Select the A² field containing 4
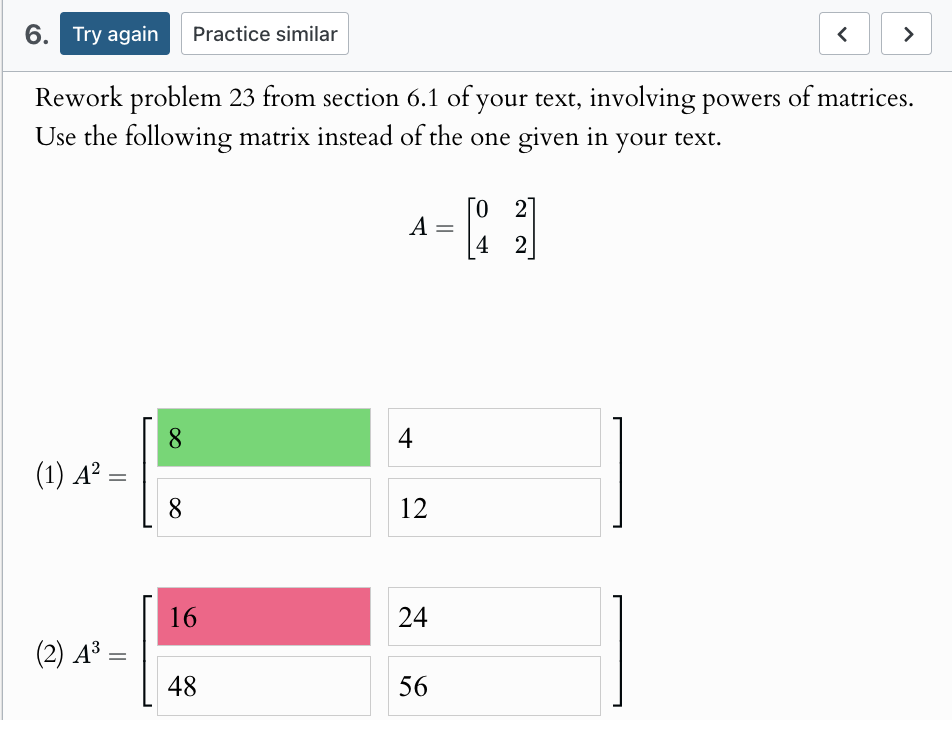 [493, 437]
